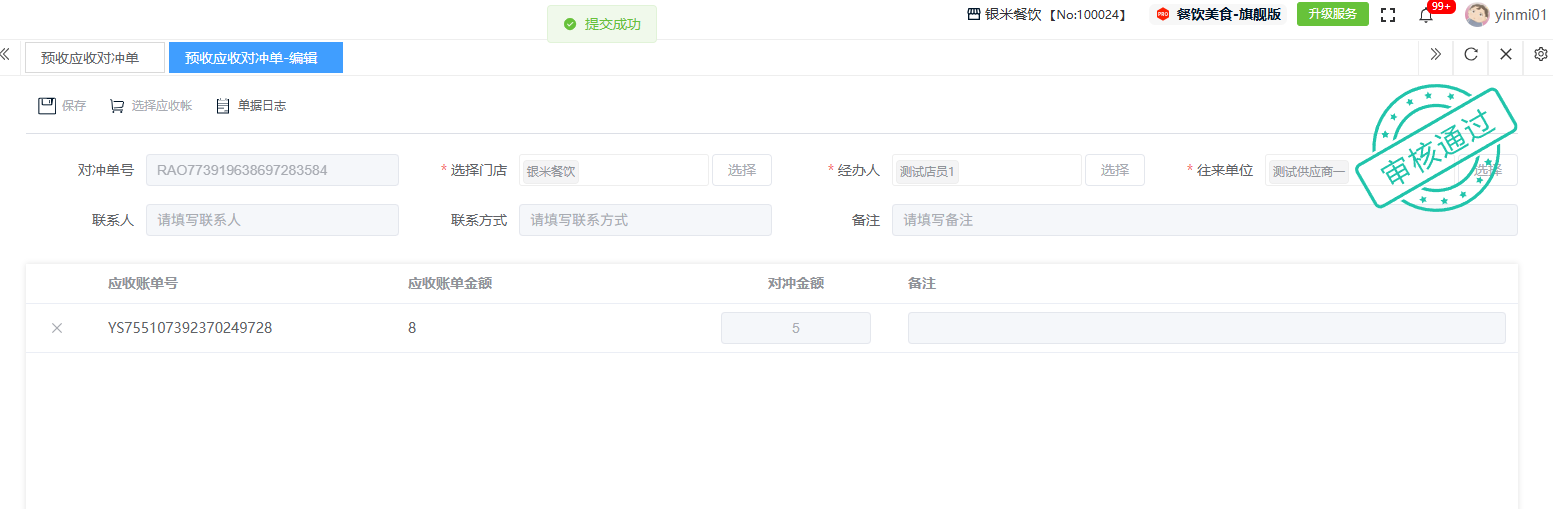Click 选择 button next to 选择门店
Screen dimensions: 1553x509
coord(741,170)
